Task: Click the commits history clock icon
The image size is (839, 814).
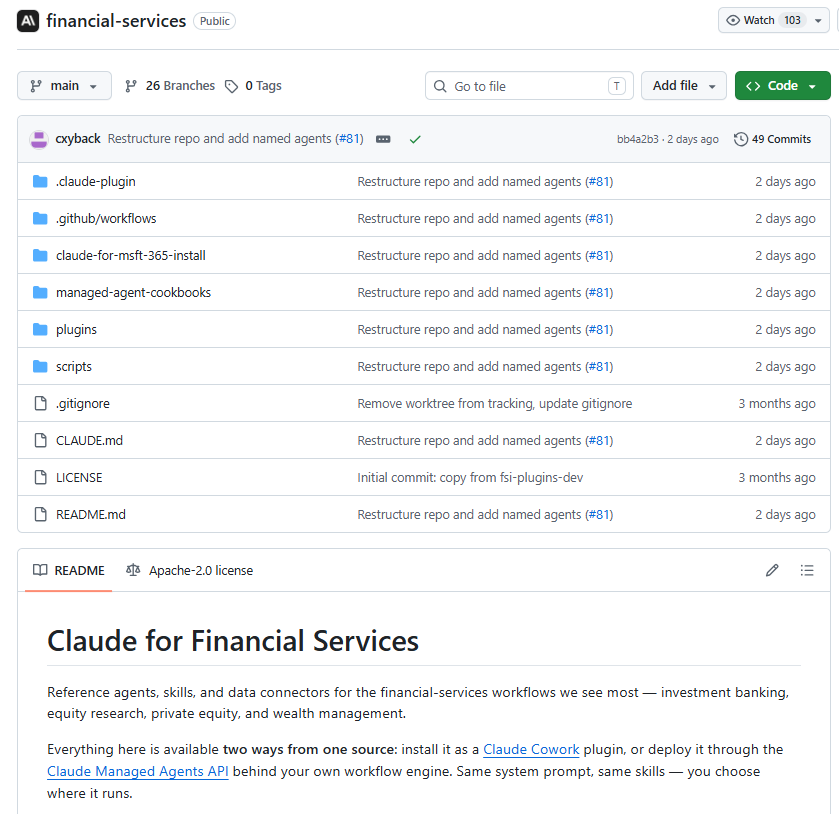Action: 741,139
